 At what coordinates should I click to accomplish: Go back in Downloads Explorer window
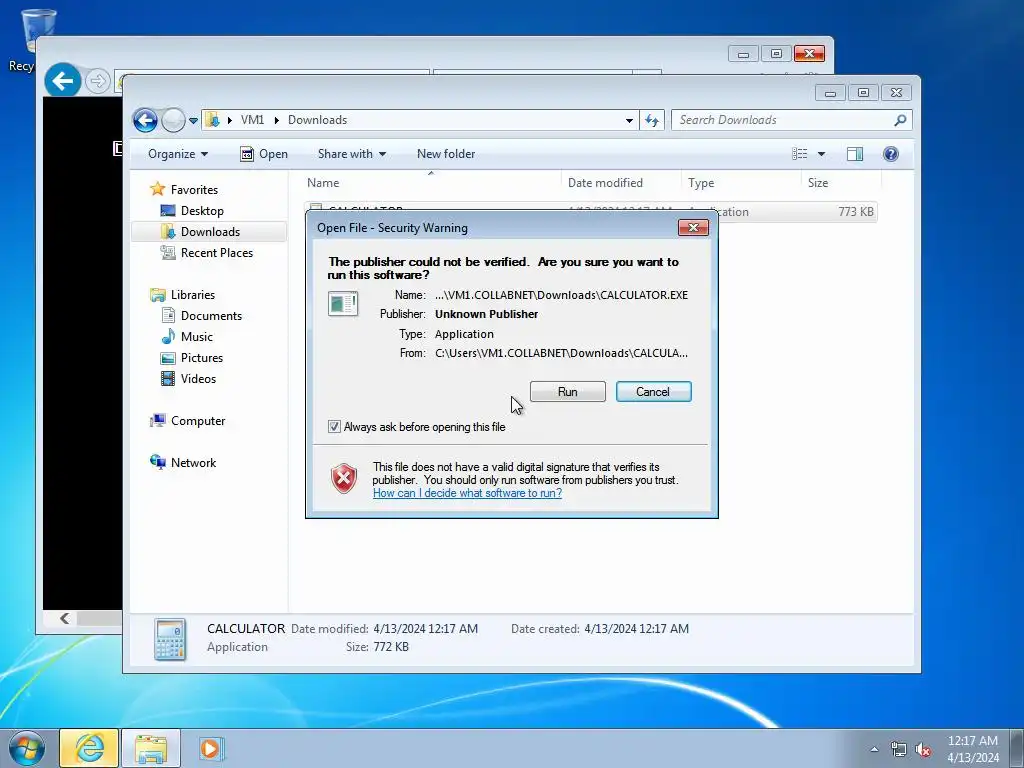145,120
